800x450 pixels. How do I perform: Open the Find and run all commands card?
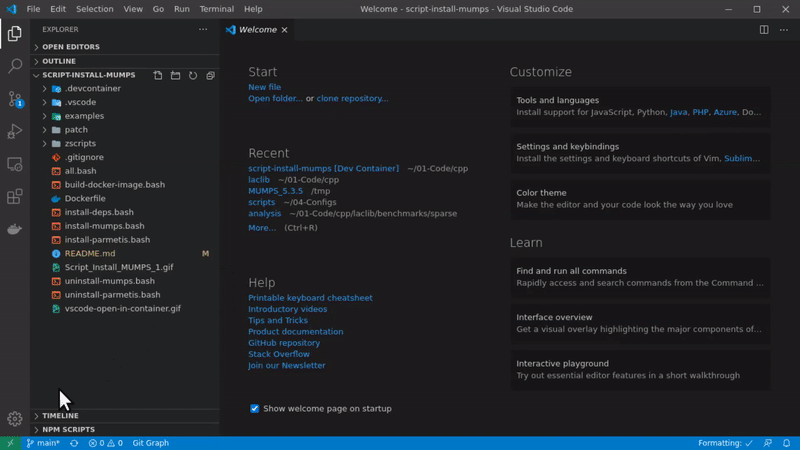[x=640, y=277]
